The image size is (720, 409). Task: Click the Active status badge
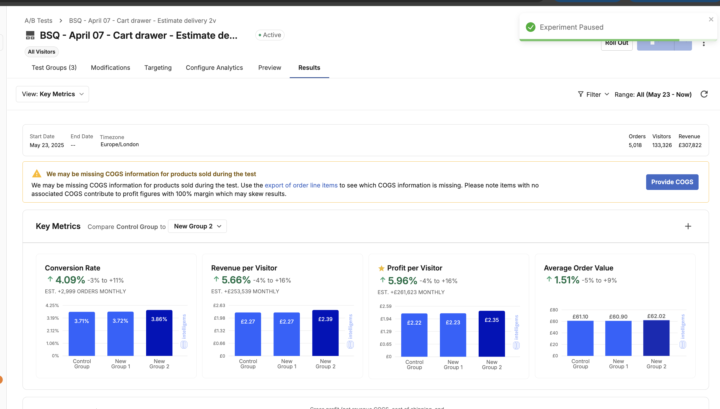(270, 35)
